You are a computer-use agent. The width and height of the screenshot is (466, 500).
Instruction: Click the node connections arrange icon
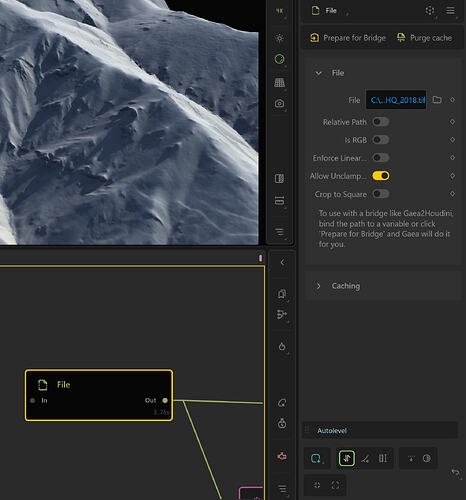tap(282, 314)
